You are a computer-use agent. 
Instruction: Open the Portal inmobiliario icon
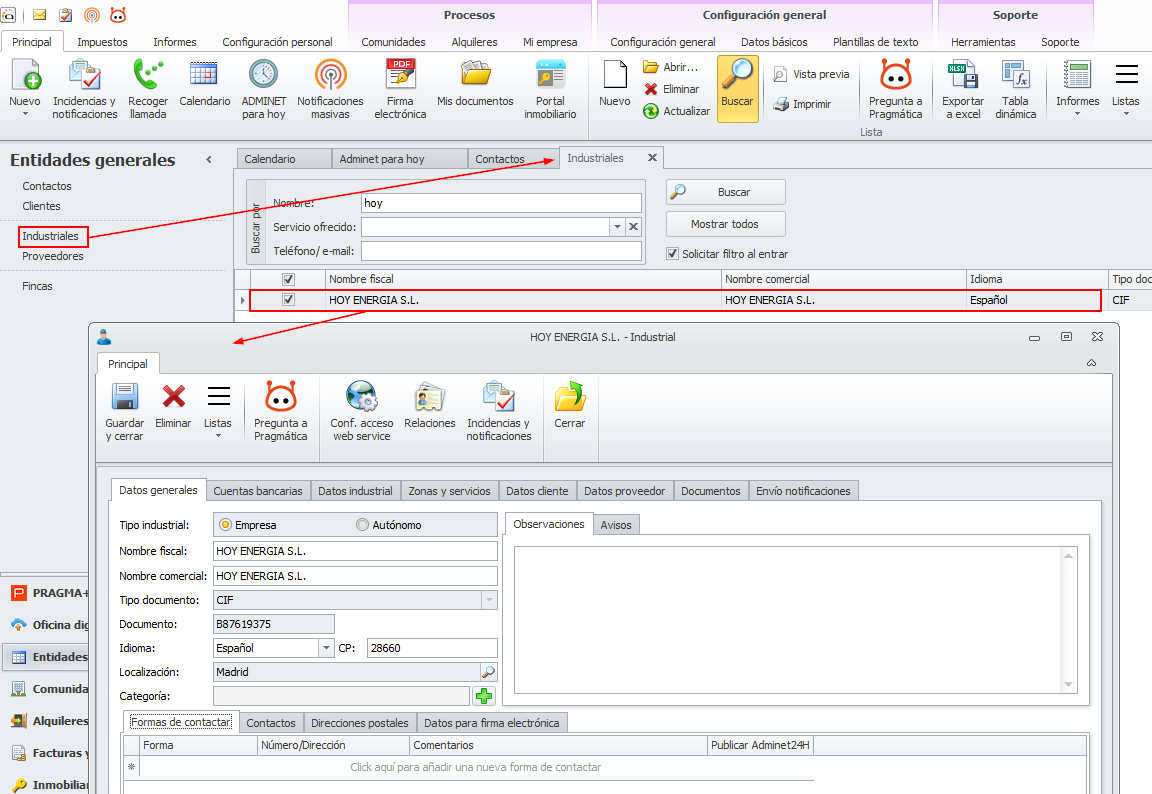coord(550,76)
